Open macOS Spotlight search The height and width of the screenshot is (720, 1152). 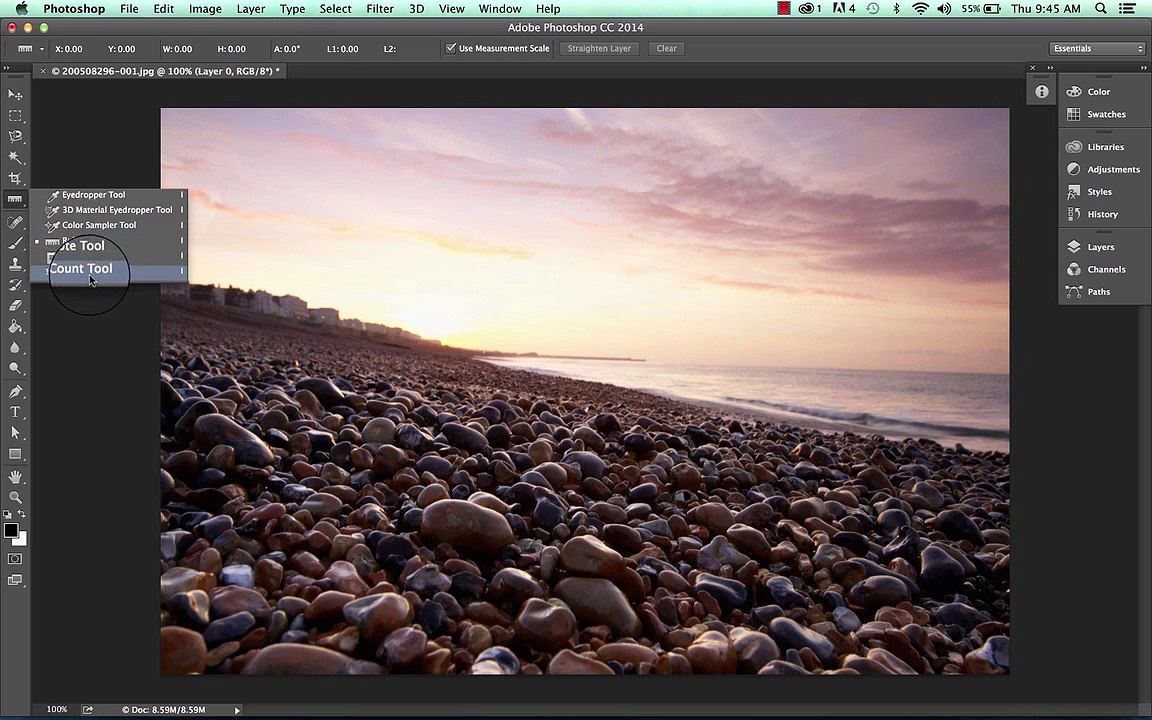(x=1101, y=9)
